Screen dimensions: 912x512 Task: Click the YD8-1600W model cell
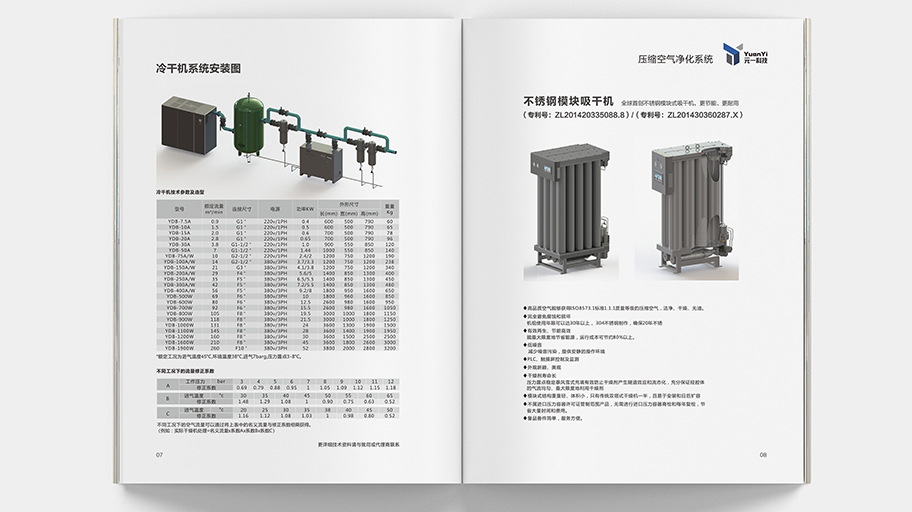click(x=179, y=343)
